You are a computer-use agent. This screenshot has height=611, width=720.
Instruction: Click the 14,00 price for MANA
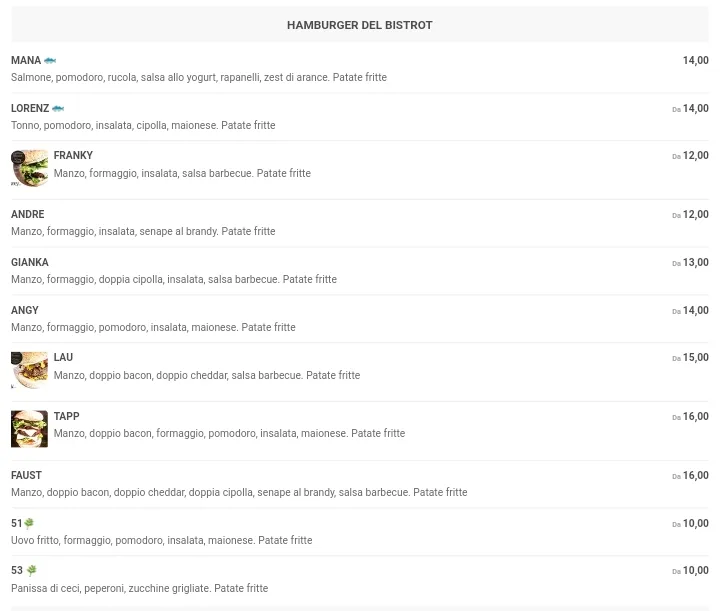point(695,61)
